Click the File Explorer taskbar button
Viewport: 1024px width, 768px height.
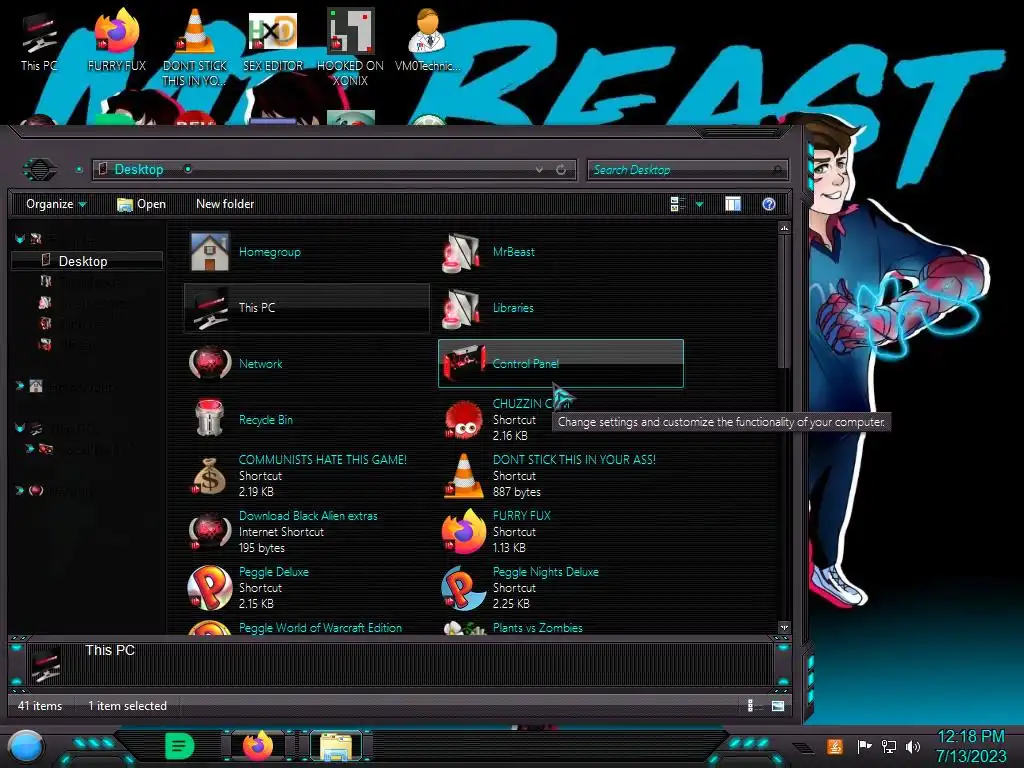pos(336,746)
